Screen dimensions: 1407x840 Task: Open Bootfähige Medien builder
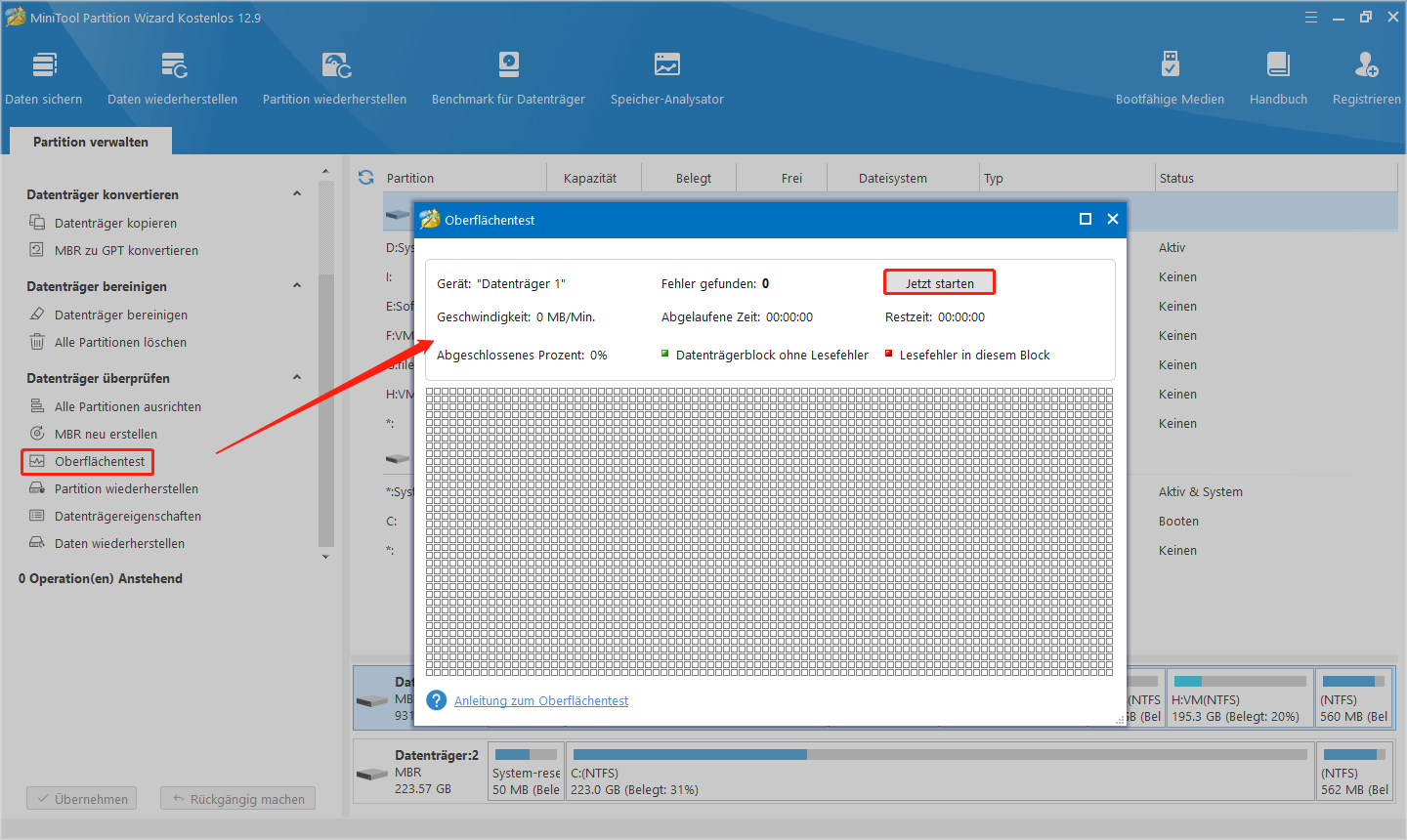[1170, 78]
